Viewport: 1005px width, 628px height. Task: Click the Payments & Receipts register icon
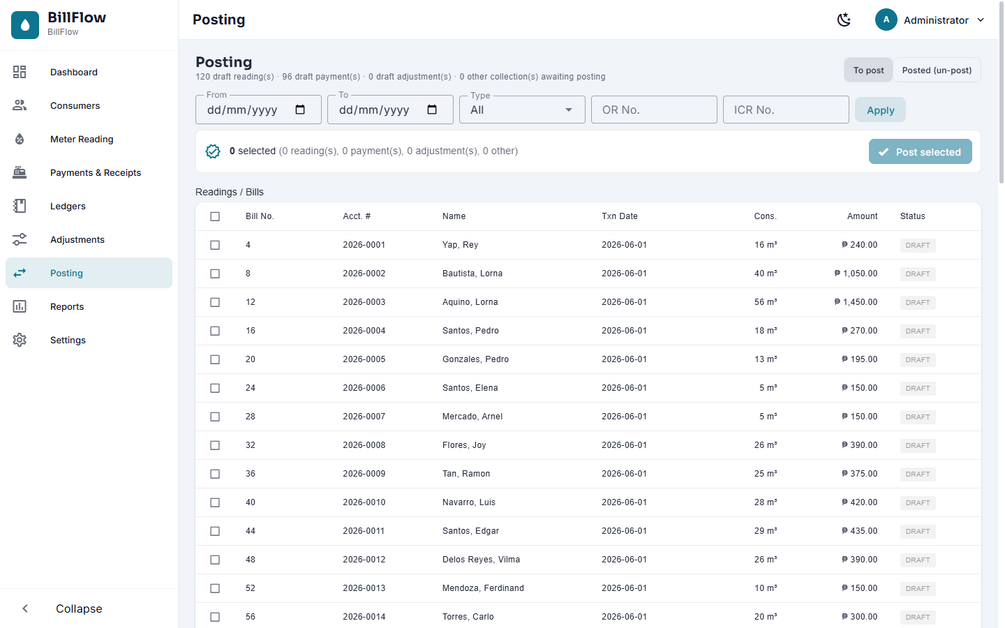click(20, 172)
